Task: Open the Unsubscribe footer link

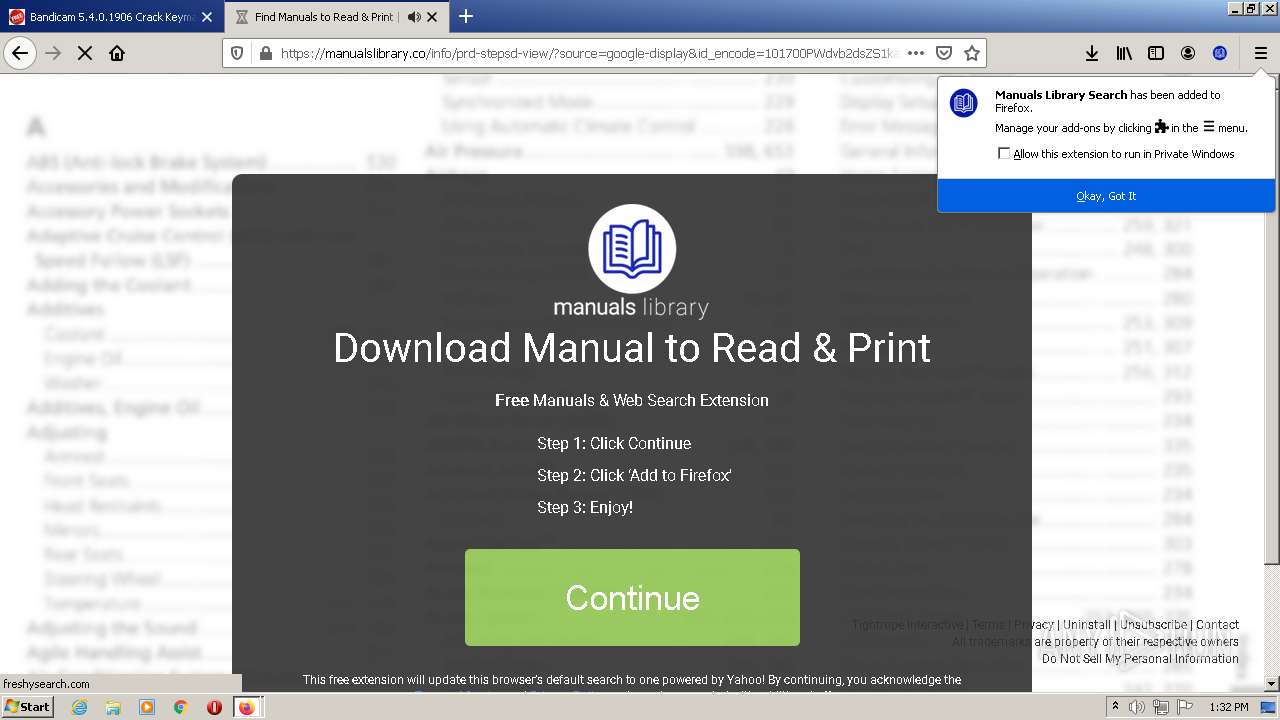Action: (1153, 624)
